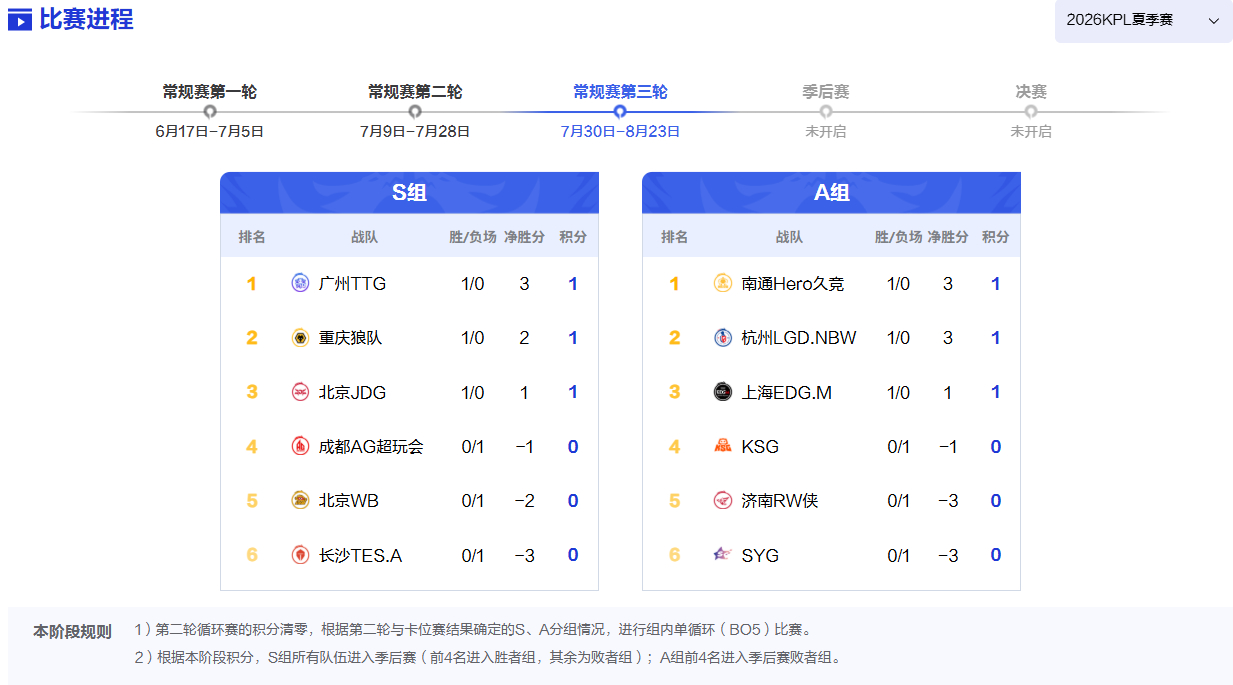
Task: Open the 成都AG超玩会 team name
Action: [x=371, y=446]
